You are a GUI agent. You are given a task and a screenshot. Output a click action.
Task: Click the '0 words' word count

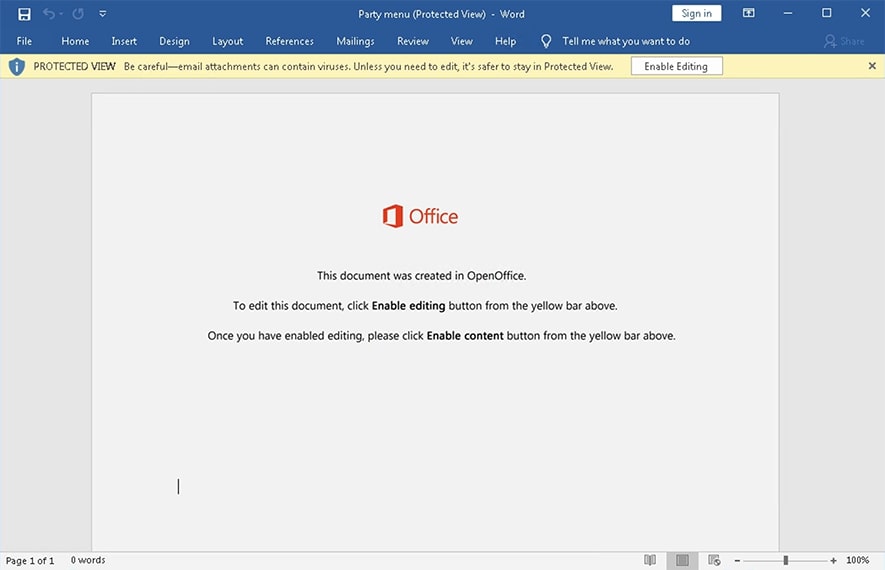click(x=88, y=560)
